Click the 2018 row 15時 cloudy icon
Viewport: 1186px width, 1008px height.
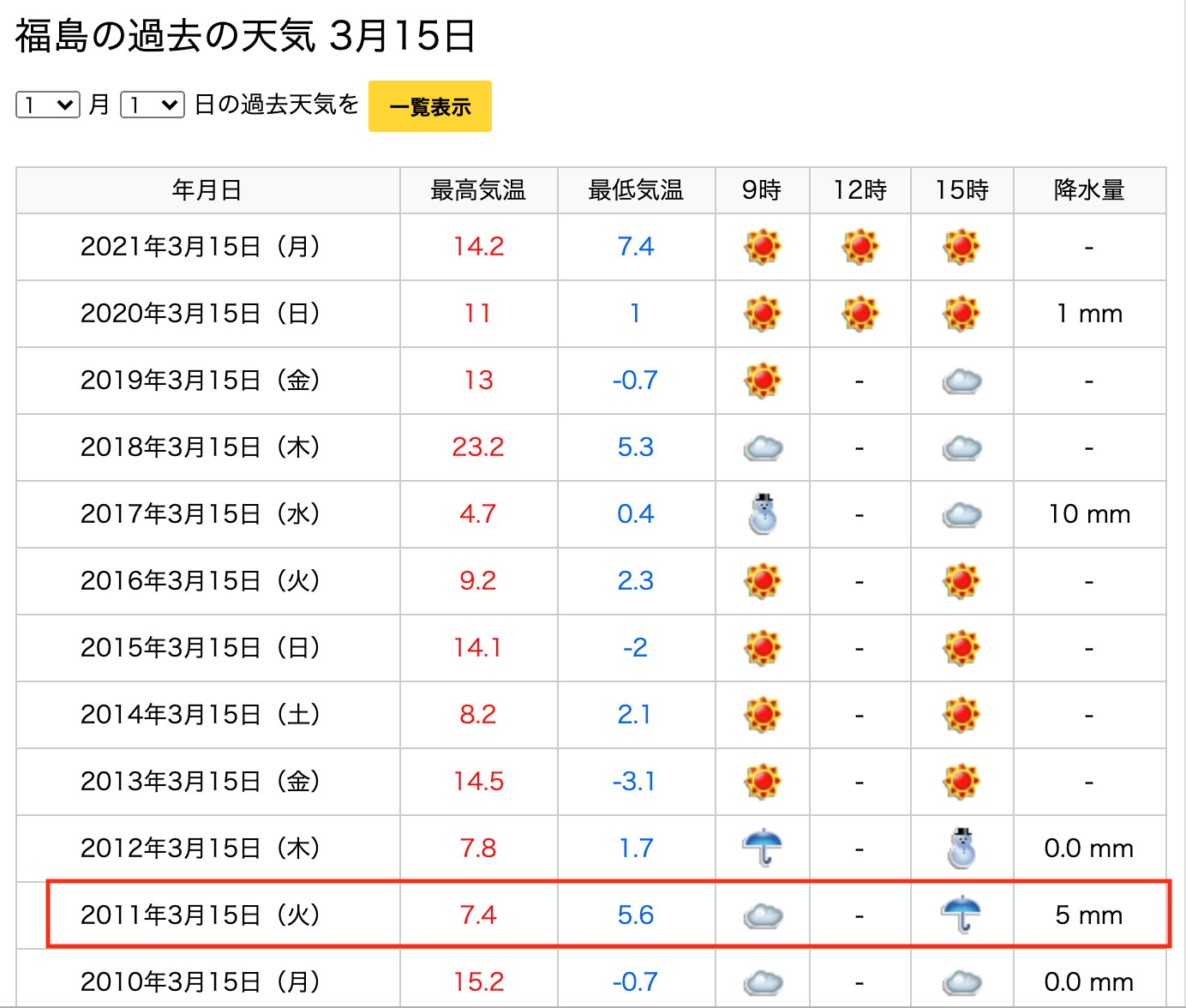click(961, 447)
